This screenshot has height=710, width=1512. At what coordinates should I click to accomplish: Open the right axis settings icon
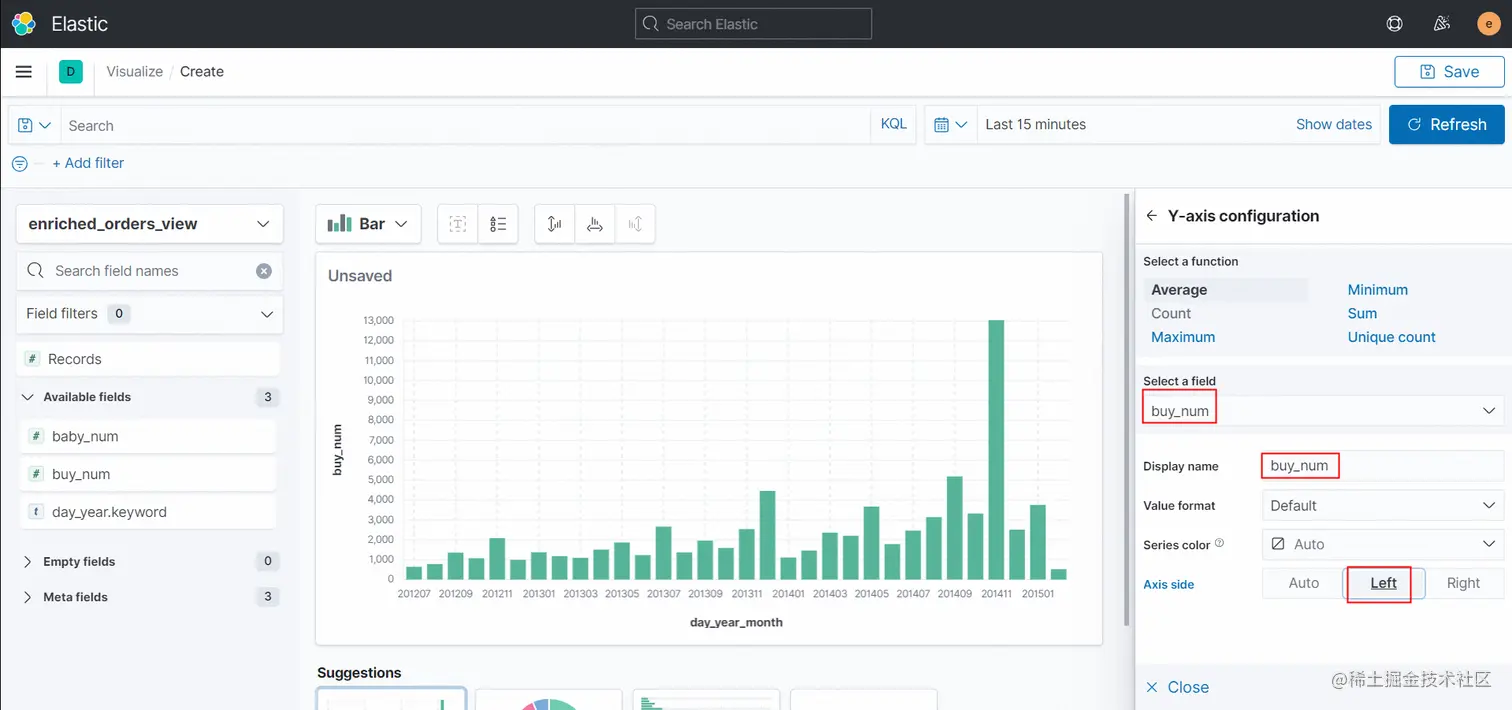click(x=635, y=224)
